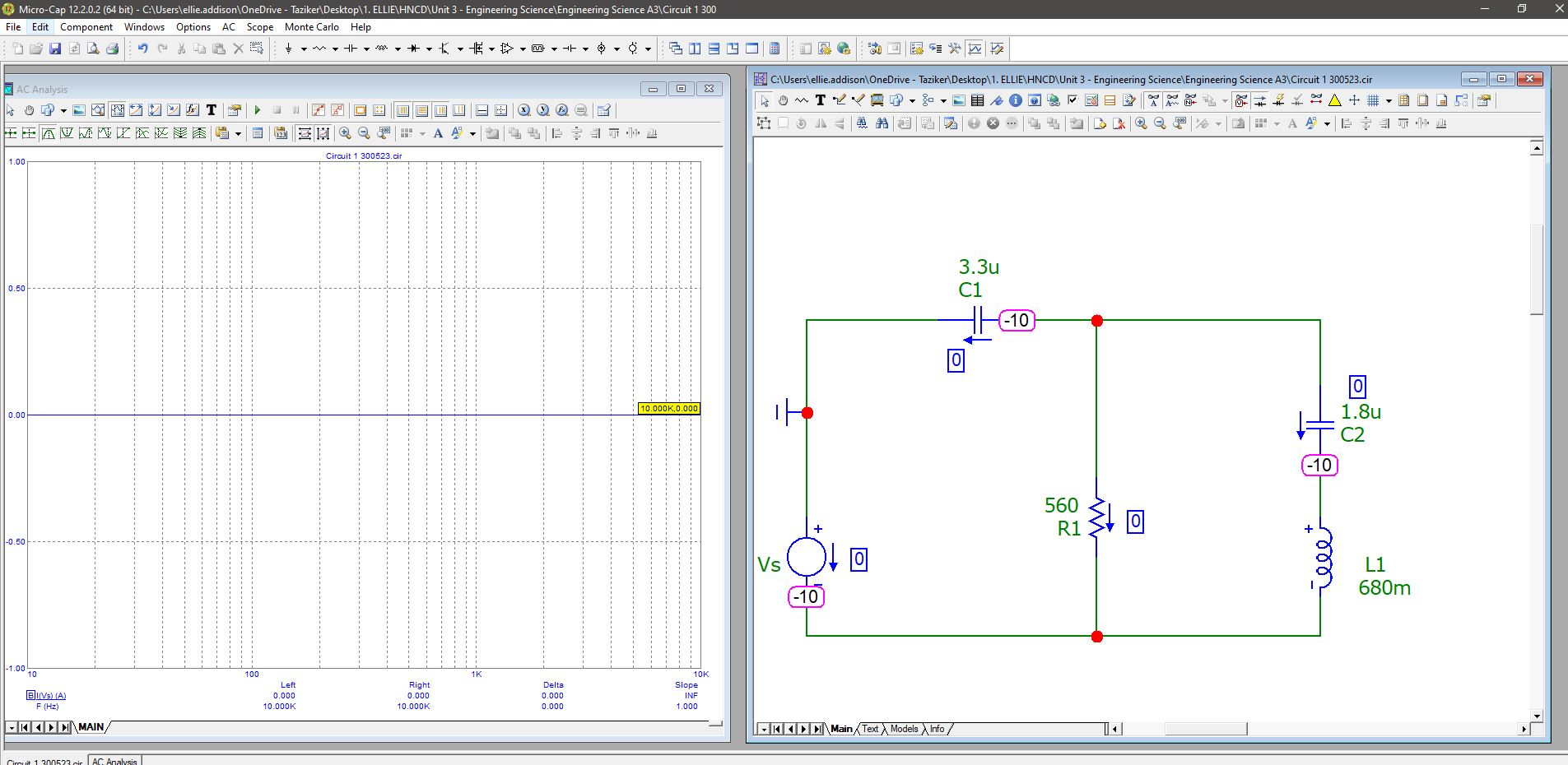Open the capacitor component dropdown arrow

pyautogui.click(x=366, y=49)
